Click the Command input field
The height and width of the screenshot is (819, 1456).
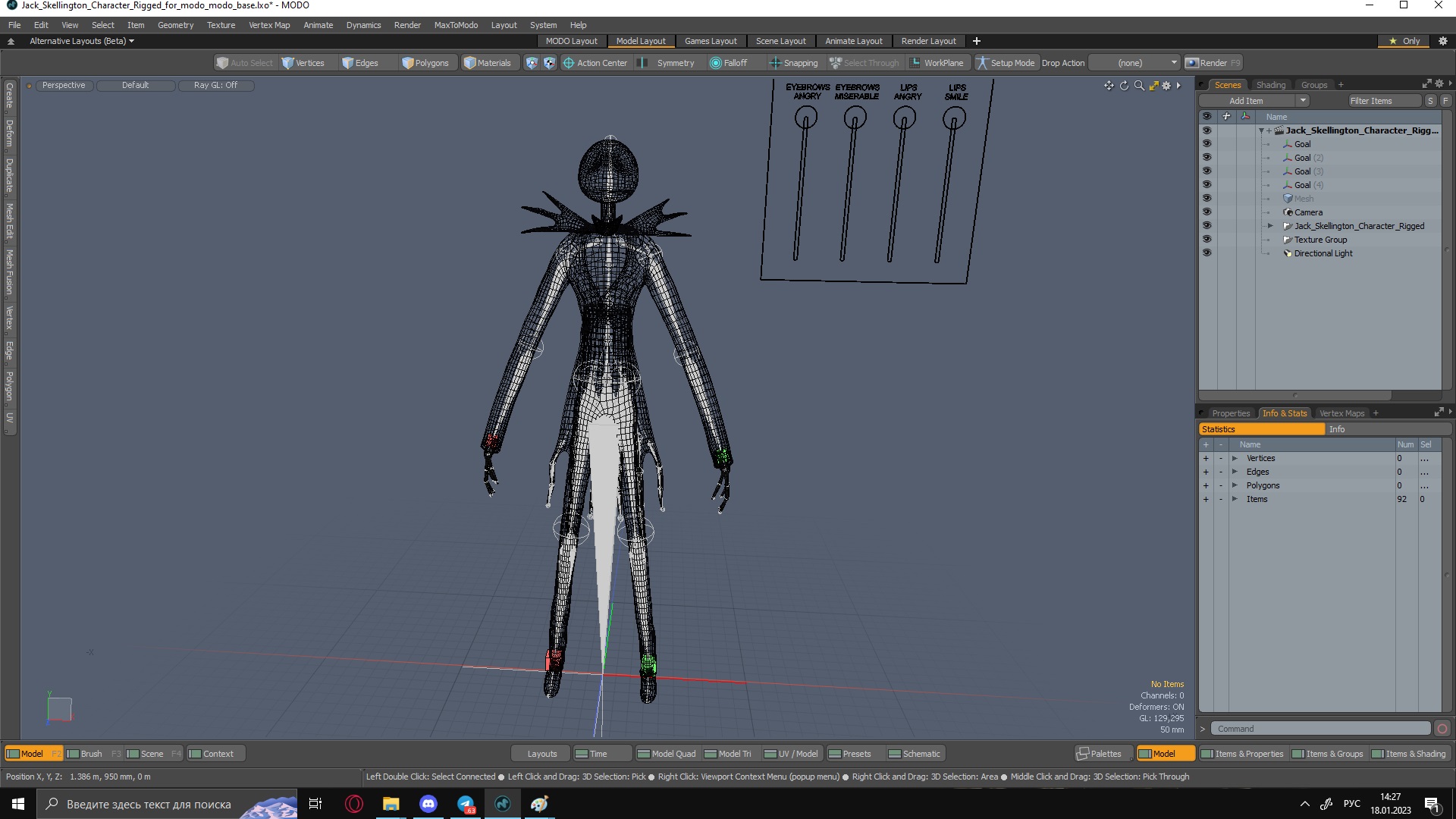pos(1319,729)
